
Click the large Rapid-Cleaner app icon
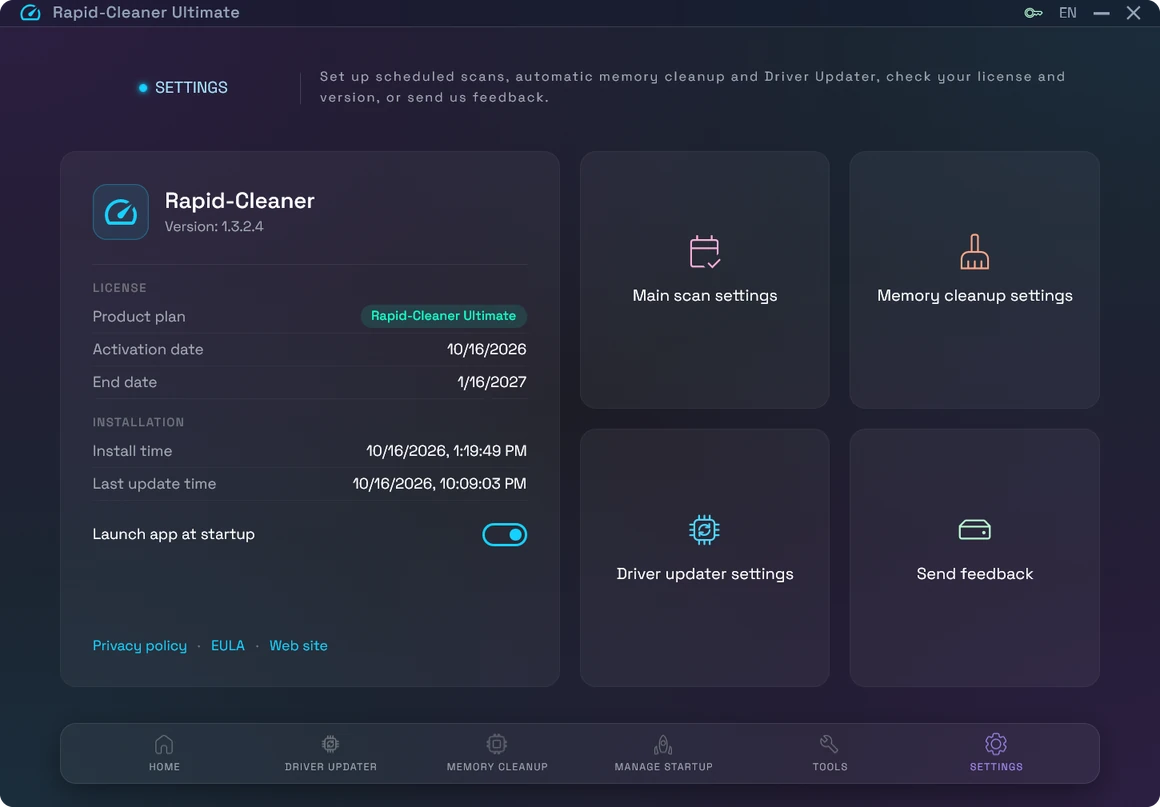click(121, 212)
